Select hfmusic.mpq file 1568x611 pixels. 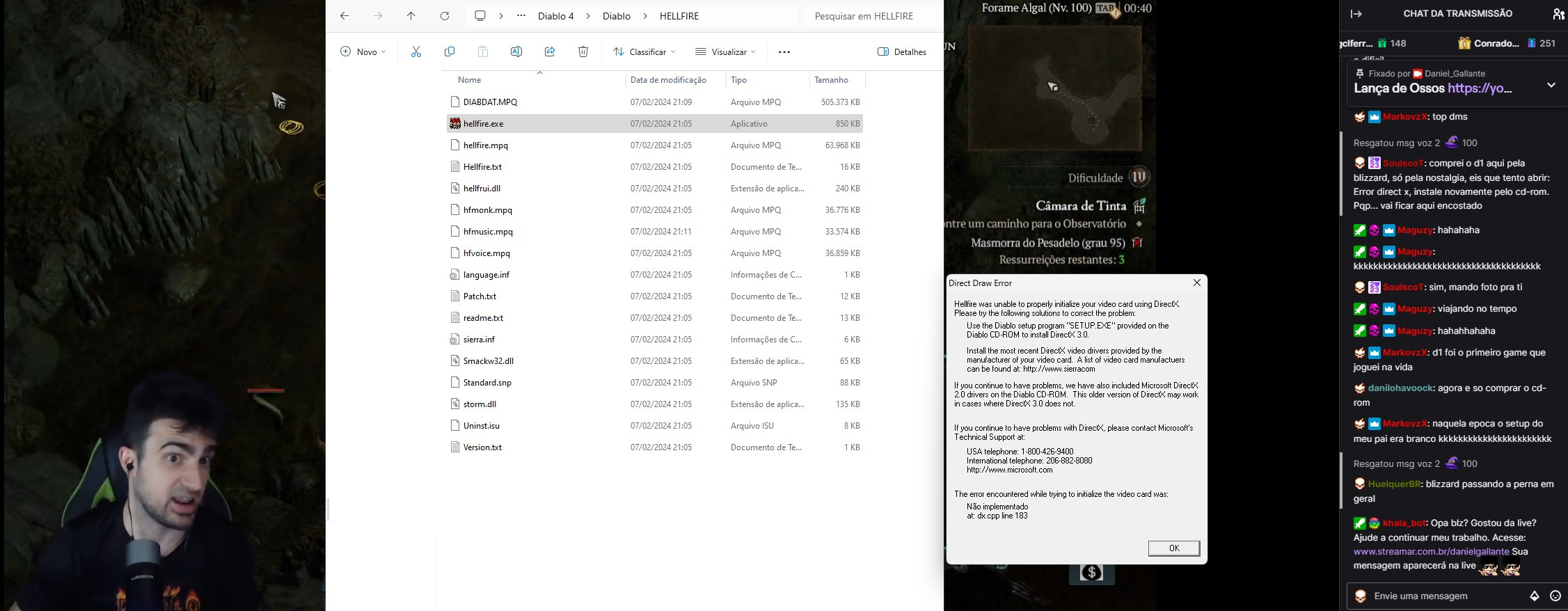(x=655, y=231)
